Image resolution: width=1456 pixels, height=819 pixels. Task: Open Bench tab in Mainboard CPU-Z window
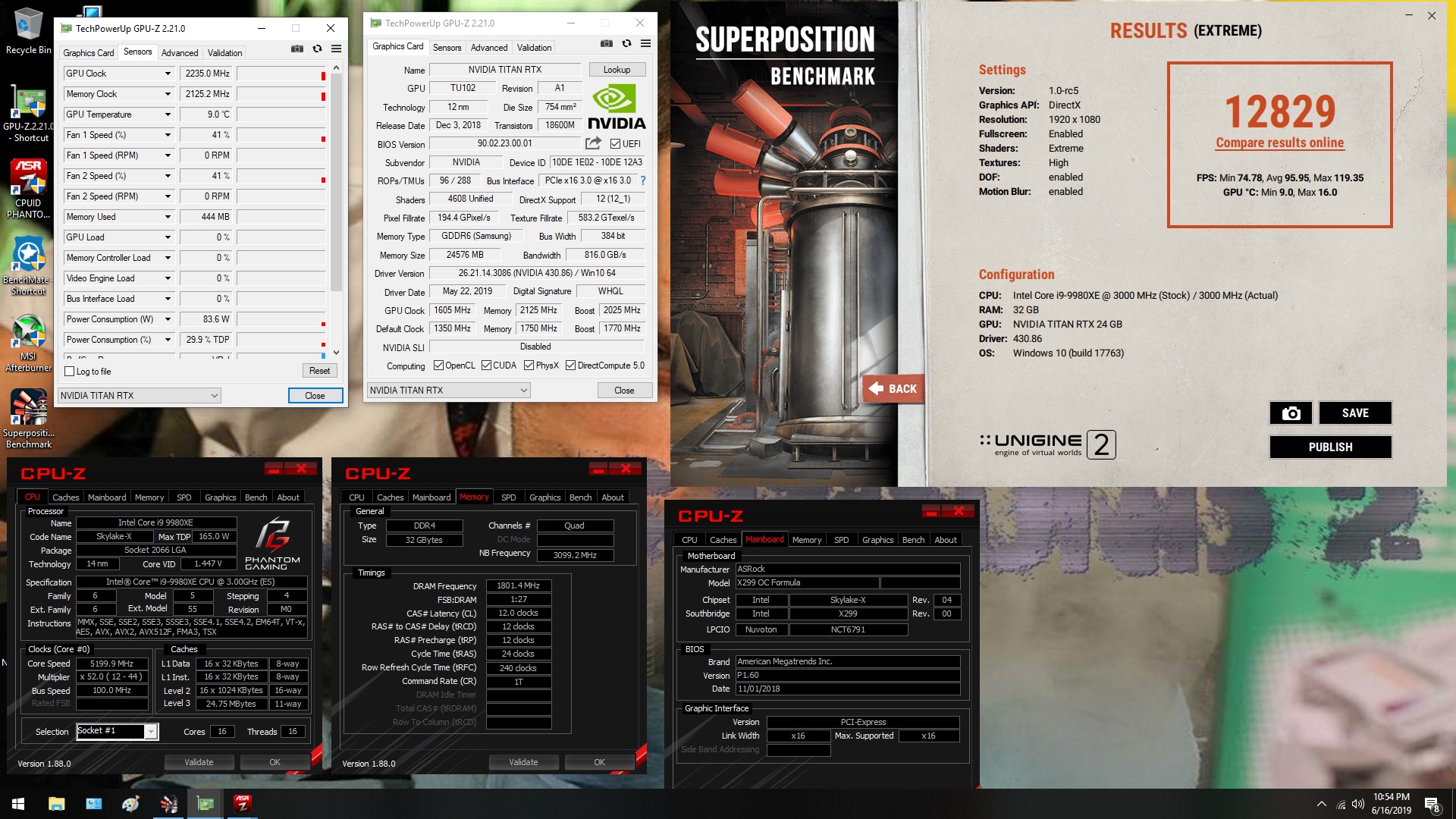point(913,540)
